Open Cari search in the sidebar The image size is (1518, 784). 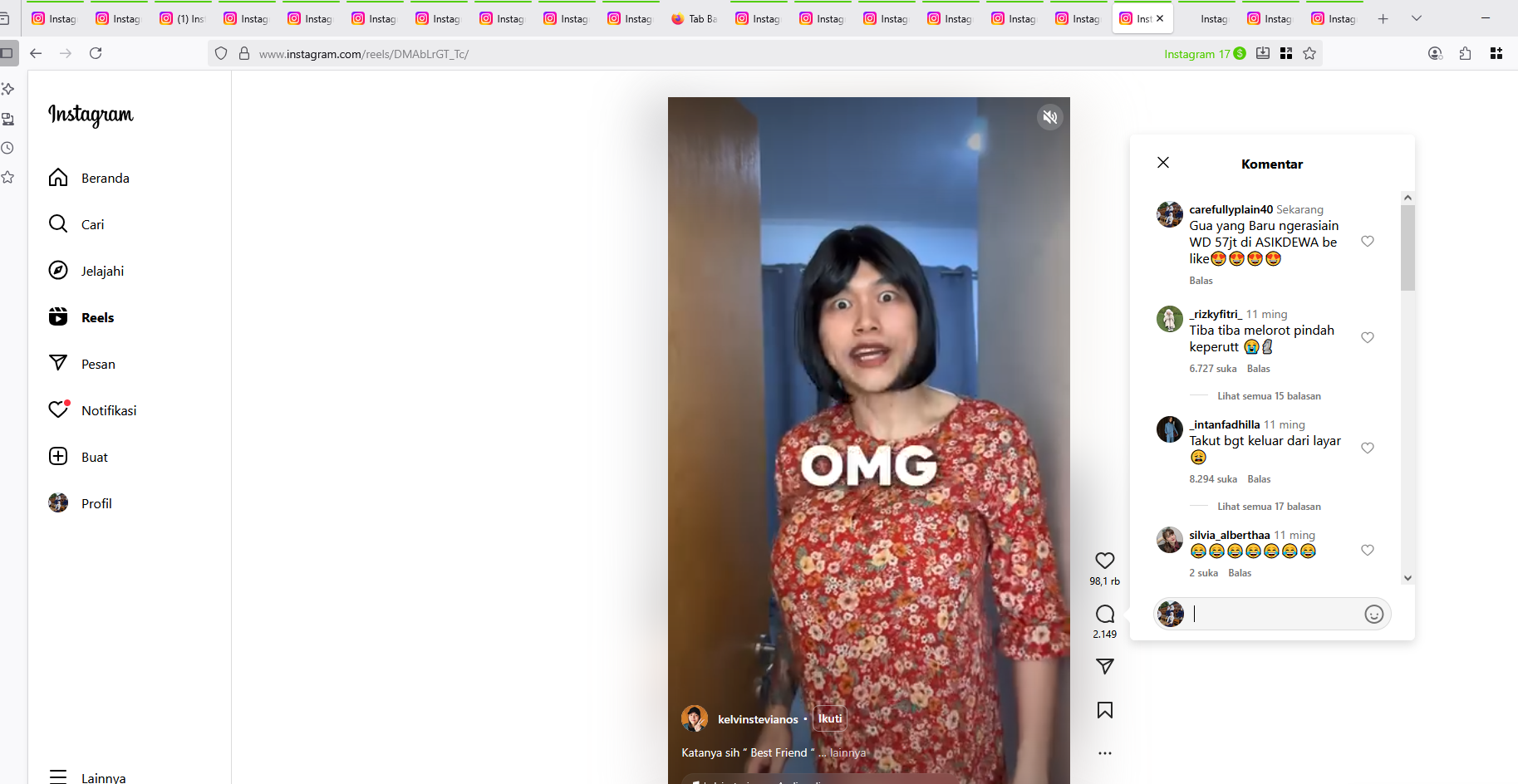click(x=76, y=224)
